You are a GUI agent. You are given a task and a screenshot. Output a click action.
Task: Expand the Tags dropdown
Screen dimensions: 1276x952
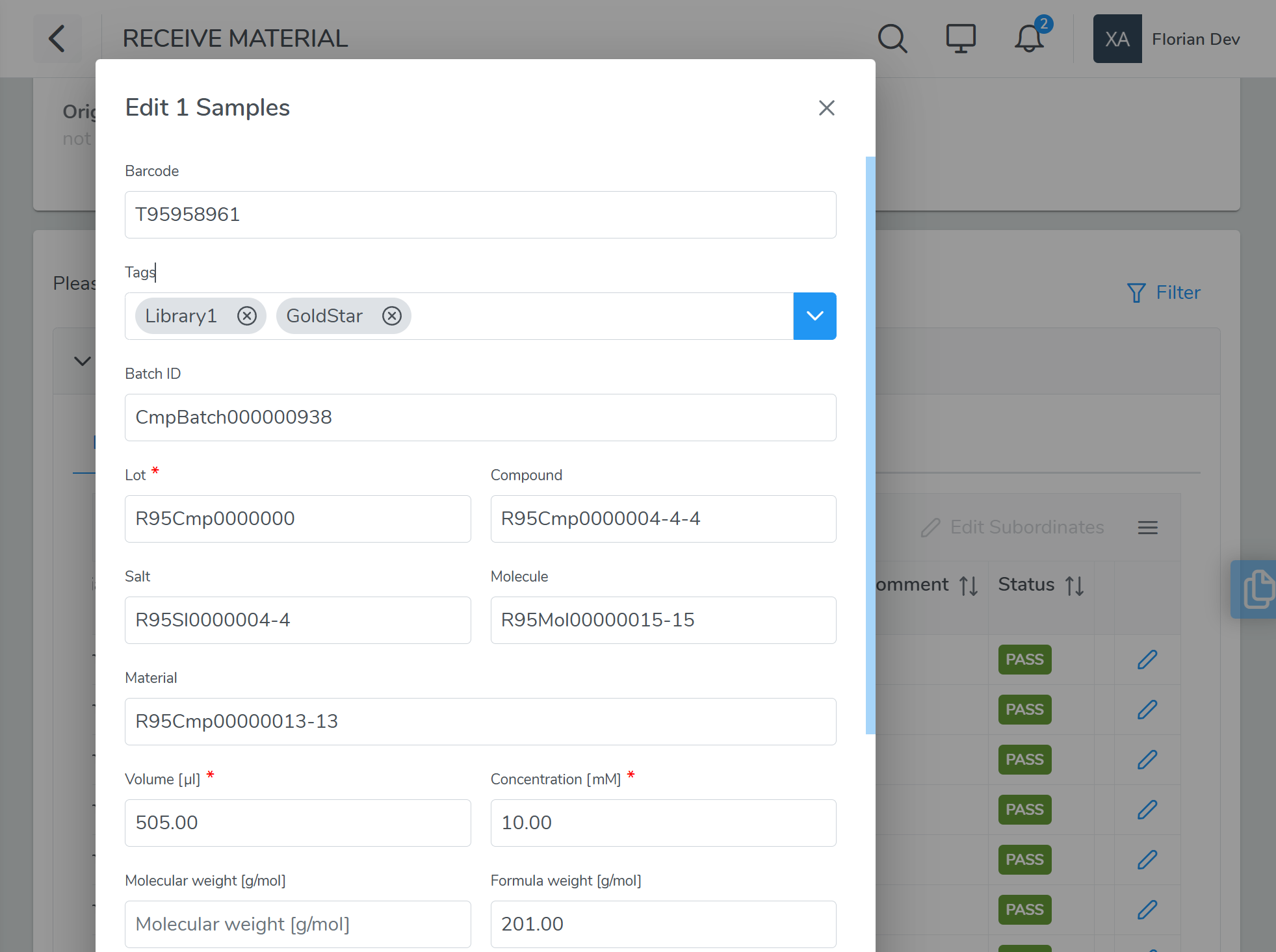pos(814,316)
